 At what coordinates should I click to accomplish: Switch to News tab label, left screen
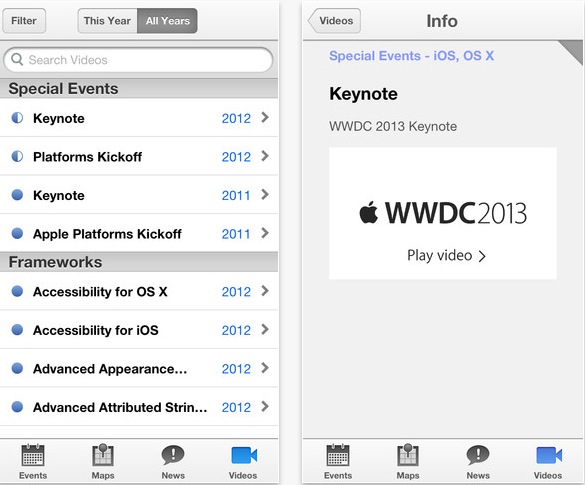point(173,476)
